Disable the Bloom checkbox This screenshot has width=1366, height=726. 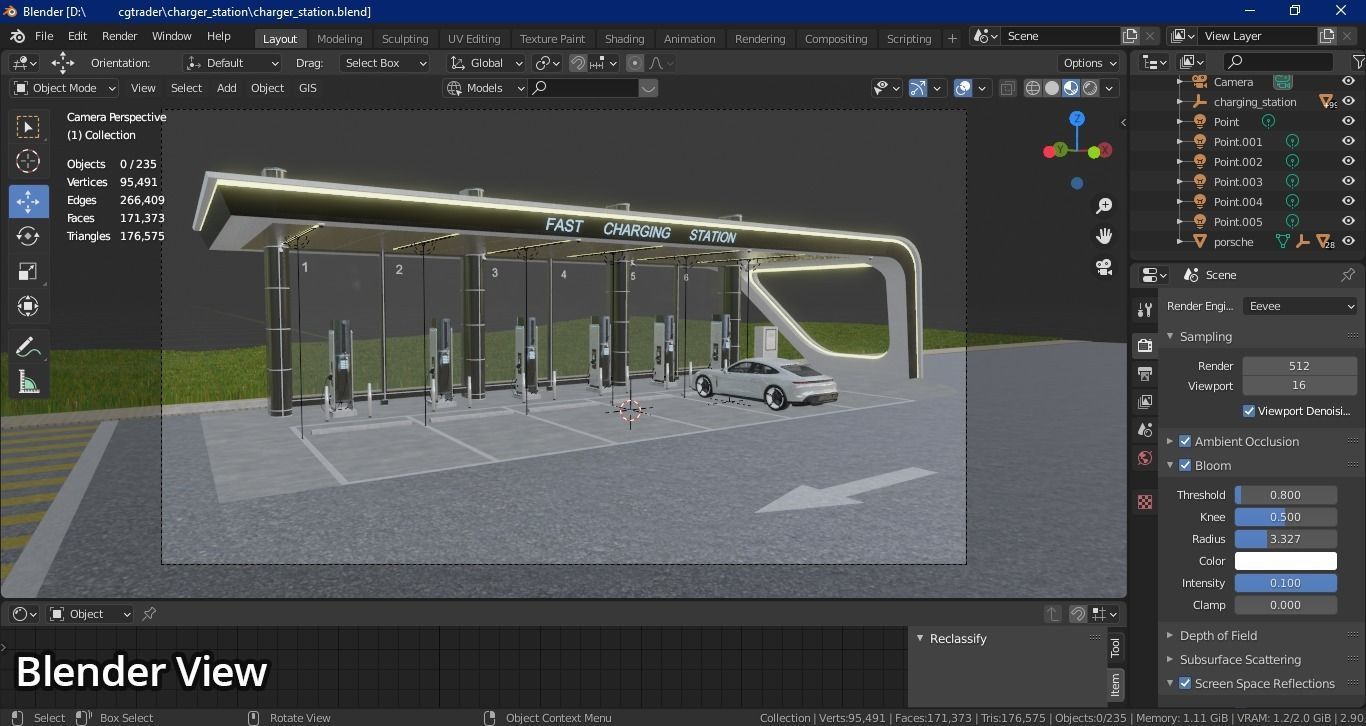1185,465
